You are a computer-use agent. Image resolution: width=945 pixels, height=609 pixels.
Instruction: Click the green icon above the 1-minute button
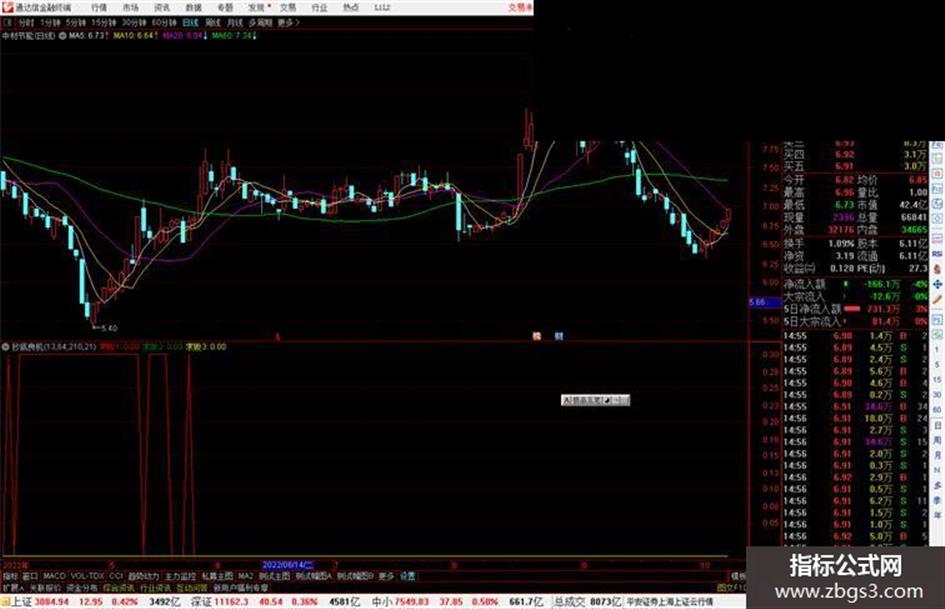coord(937,335)
